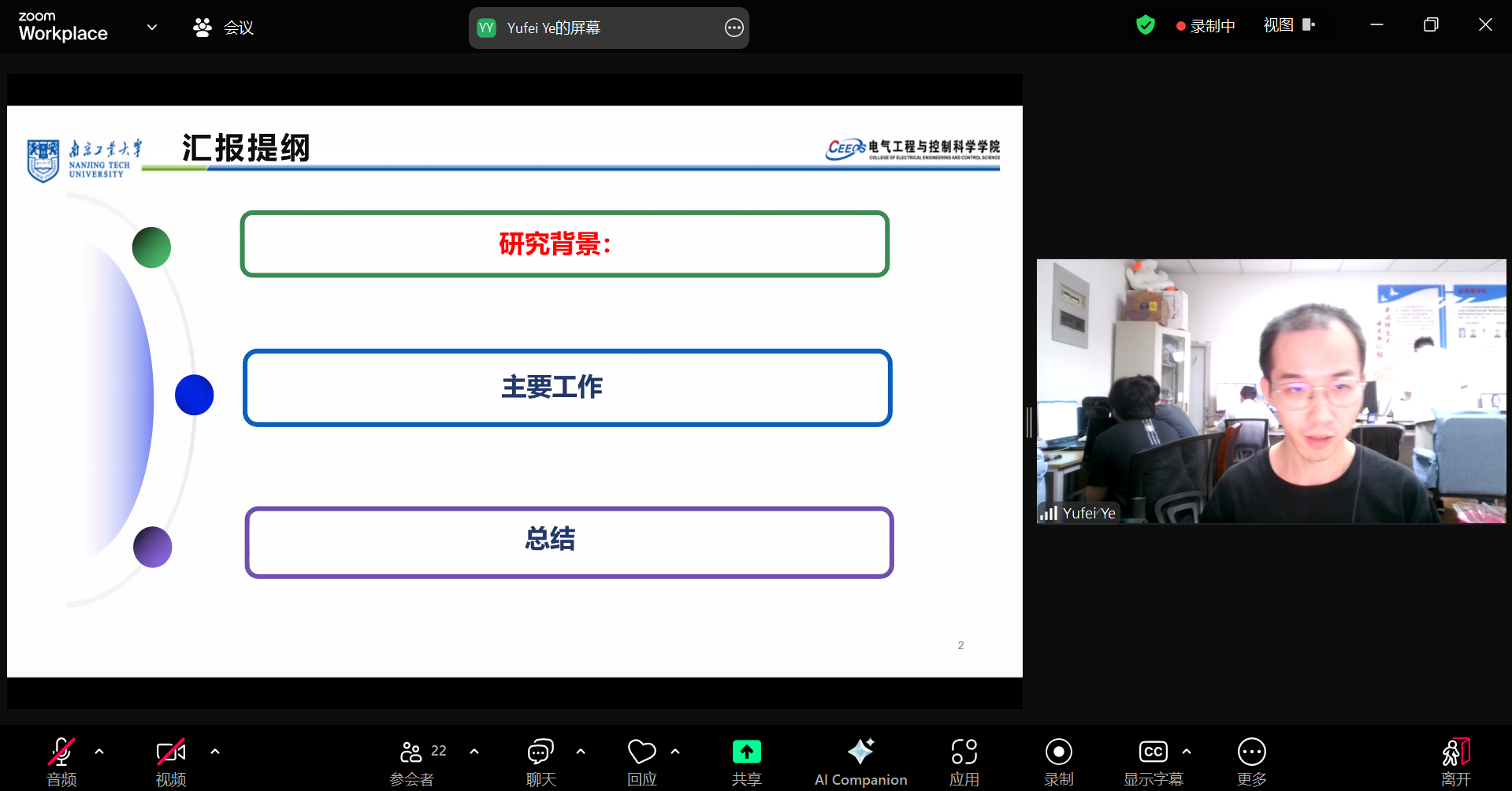The width and height of the screenshot is (1512, 791).
Task: Click the leave meeting button
Action: click(1456, 761)
